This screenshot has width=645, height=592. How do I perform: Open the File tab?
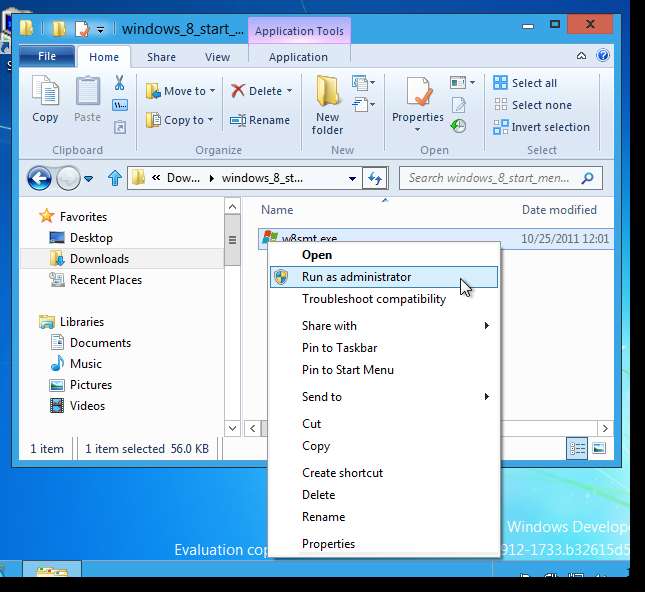point(47,56)
